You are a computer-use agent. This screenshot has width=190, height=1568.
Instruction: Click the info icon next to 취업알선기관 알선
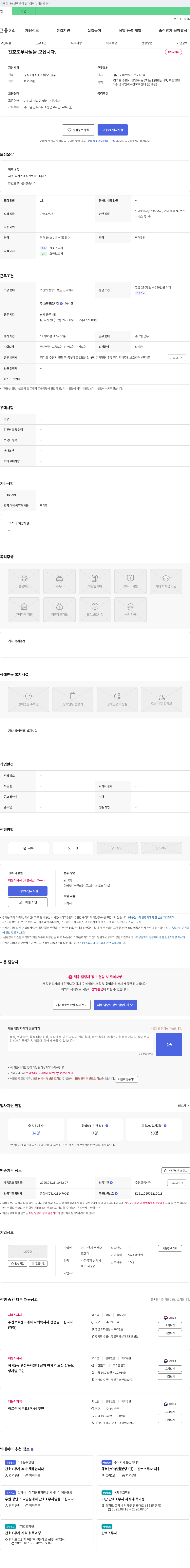(x=107, y=1126)
